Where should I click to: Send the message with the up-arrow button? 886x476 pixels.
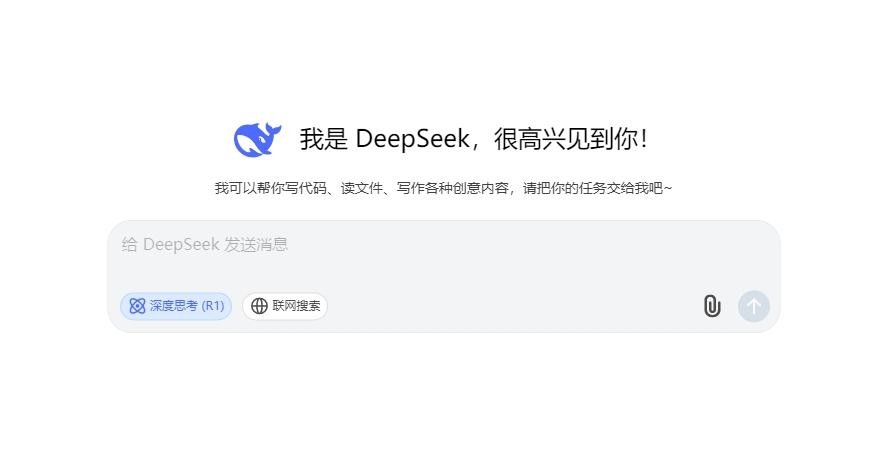(753, 306)
